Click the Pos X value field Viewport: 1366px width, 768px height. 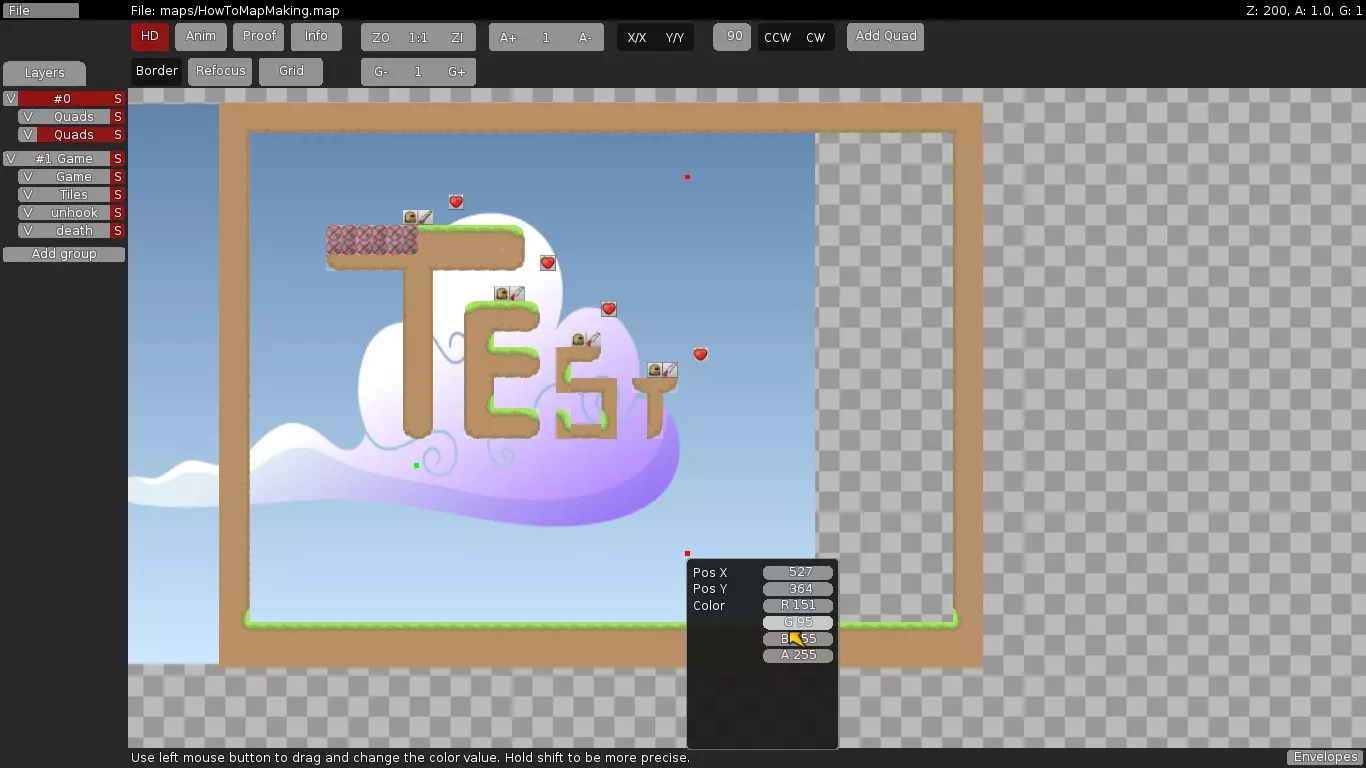[x=798, y=573]
